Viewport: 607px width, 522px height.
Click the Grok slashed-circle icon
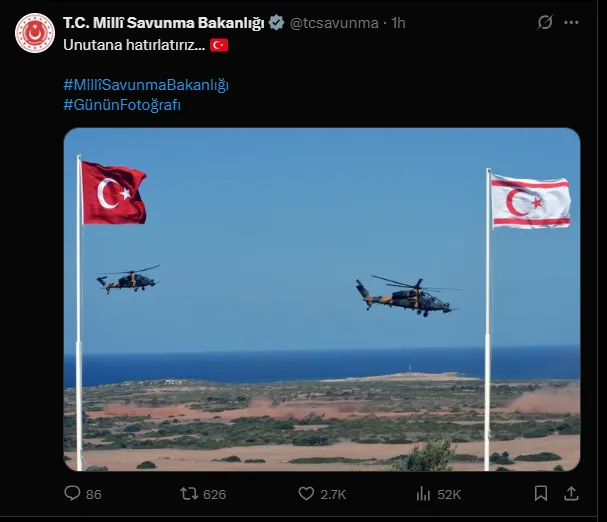pos(545,22)
